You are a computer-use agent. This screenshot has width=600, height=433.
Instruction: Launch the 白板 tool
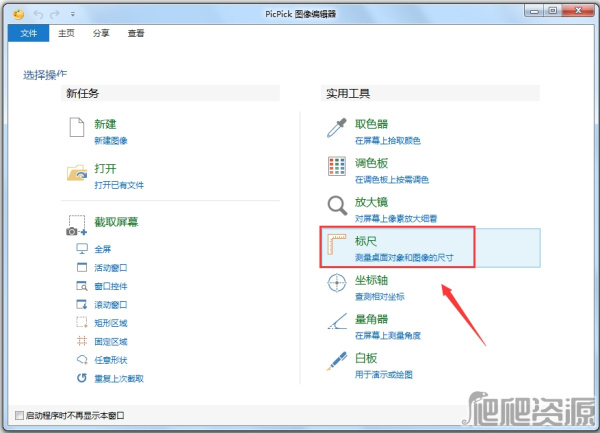[x=366, y=358]
